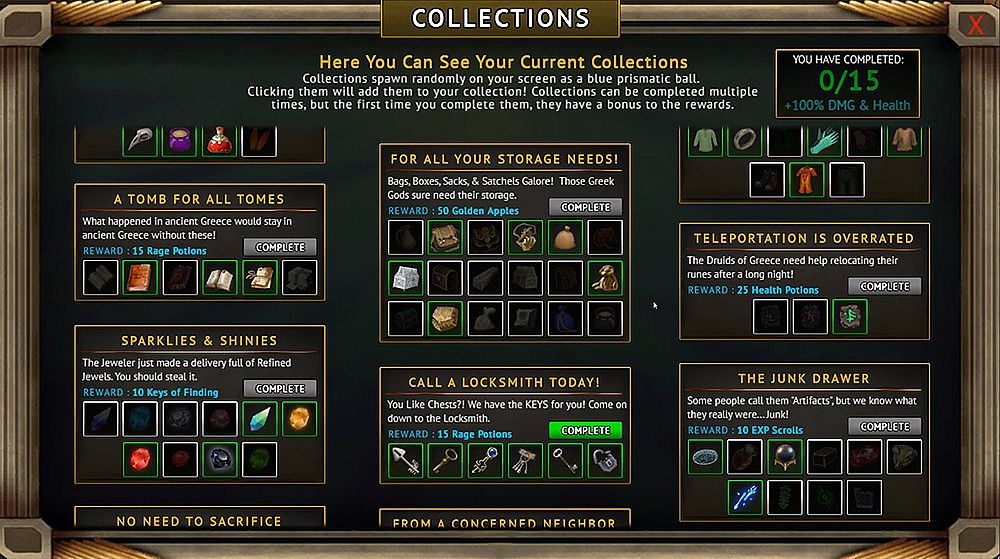Select the open book collection item
Image resolution: width=1000 pixels, height=559 pixels.
219,277
